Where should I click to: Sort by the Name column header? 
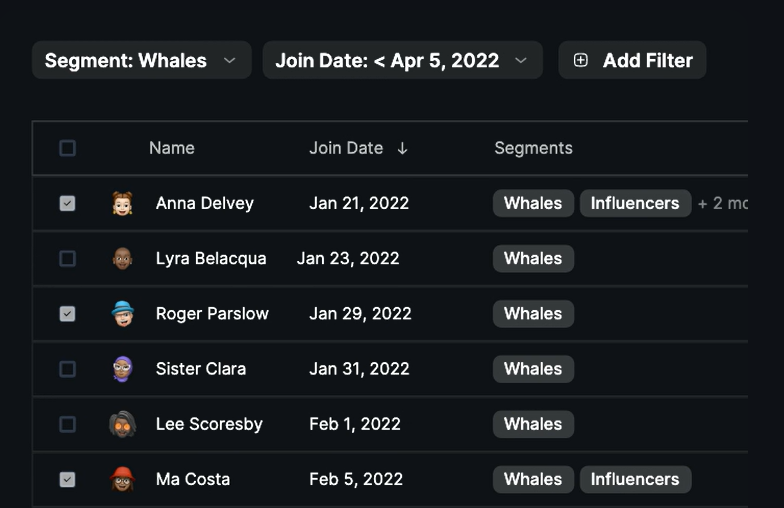(x=171, y=148)
